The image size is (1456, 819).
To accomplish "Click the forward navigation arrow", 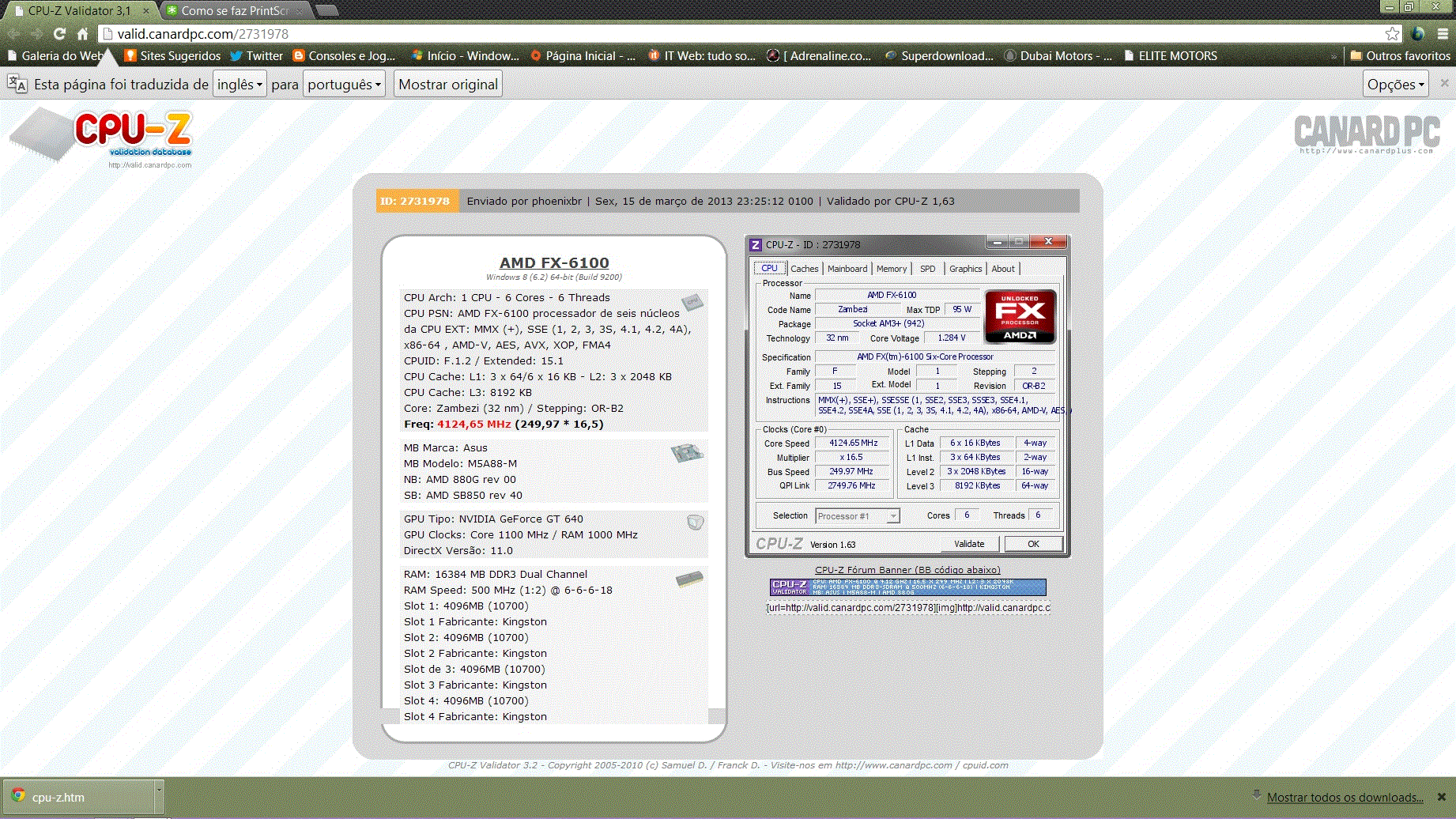I will 37,33.
